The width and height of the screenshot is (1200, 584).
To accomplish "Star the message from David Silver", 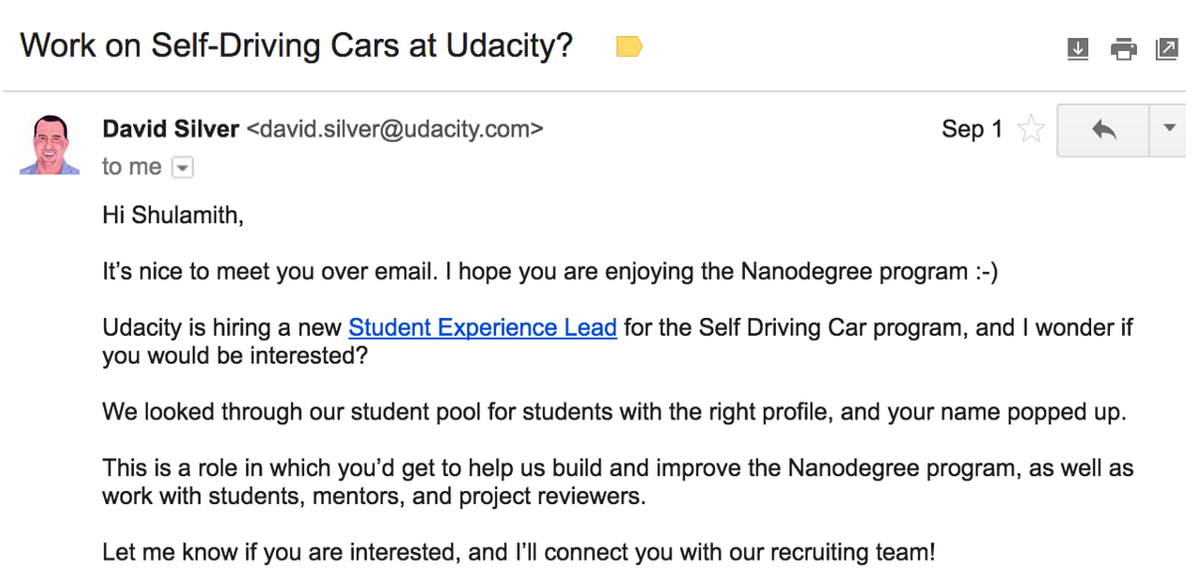I will (1030, 129).
